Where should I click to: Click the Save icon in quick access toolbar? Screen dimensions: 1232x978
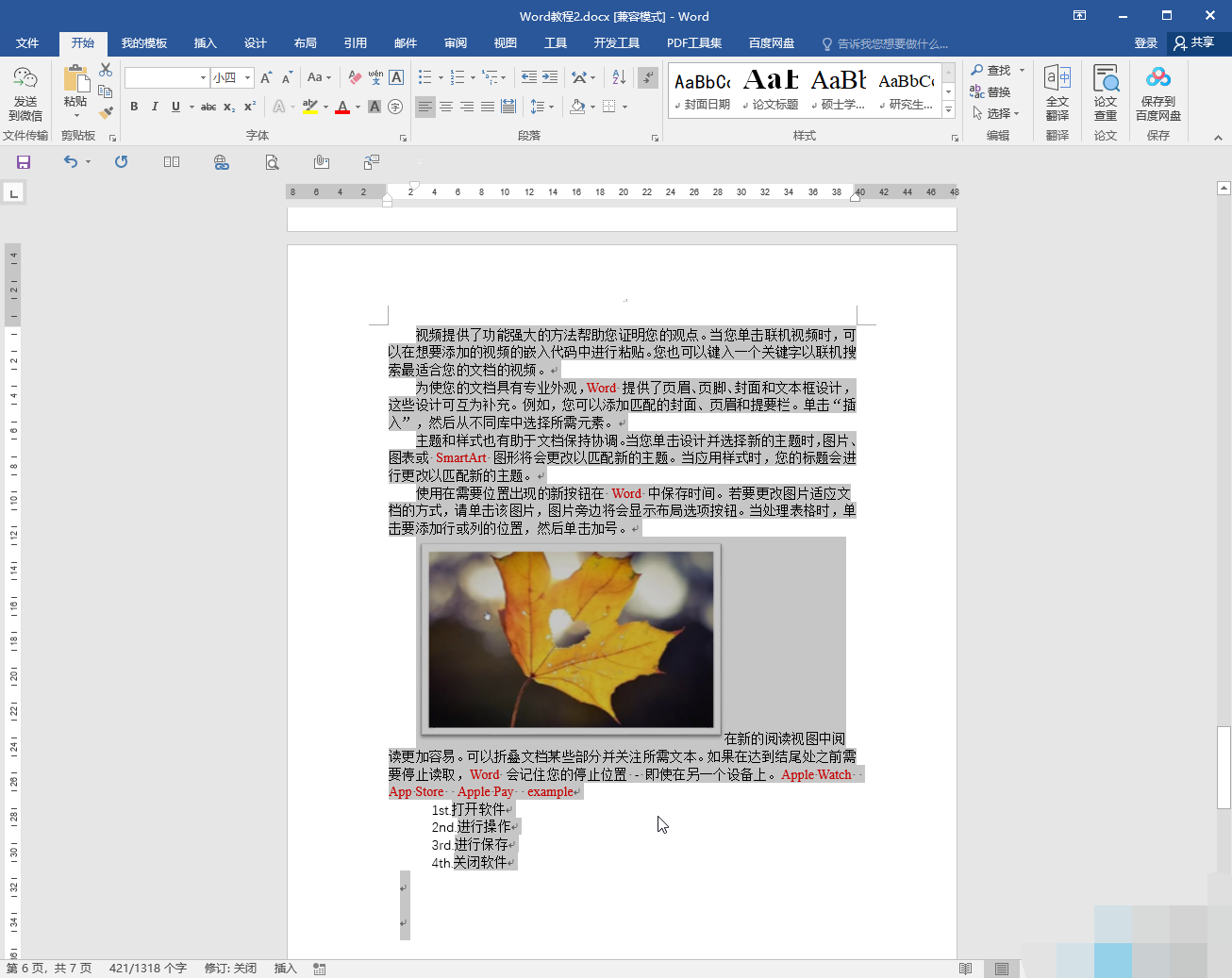(24, 162)
